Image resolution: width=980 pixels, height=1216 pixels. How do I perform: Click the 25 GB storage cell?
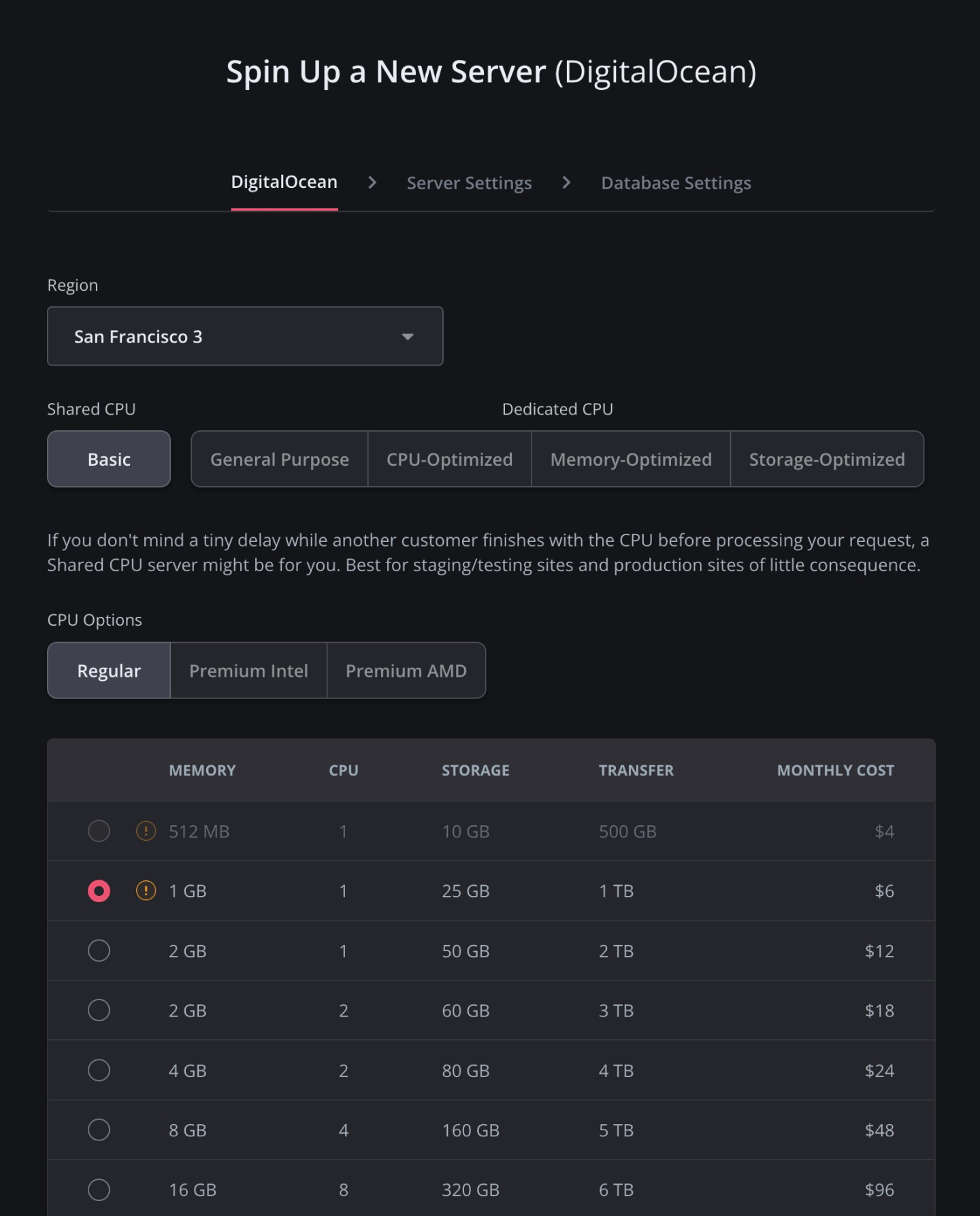(466, 891)
